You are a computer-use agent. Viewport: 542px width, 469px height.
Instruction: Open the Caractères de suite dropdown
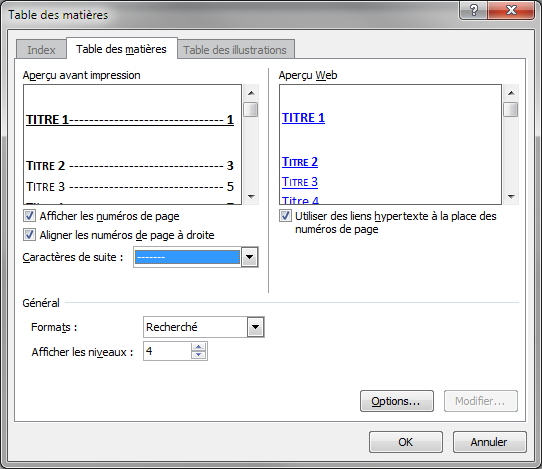(250, 257)
